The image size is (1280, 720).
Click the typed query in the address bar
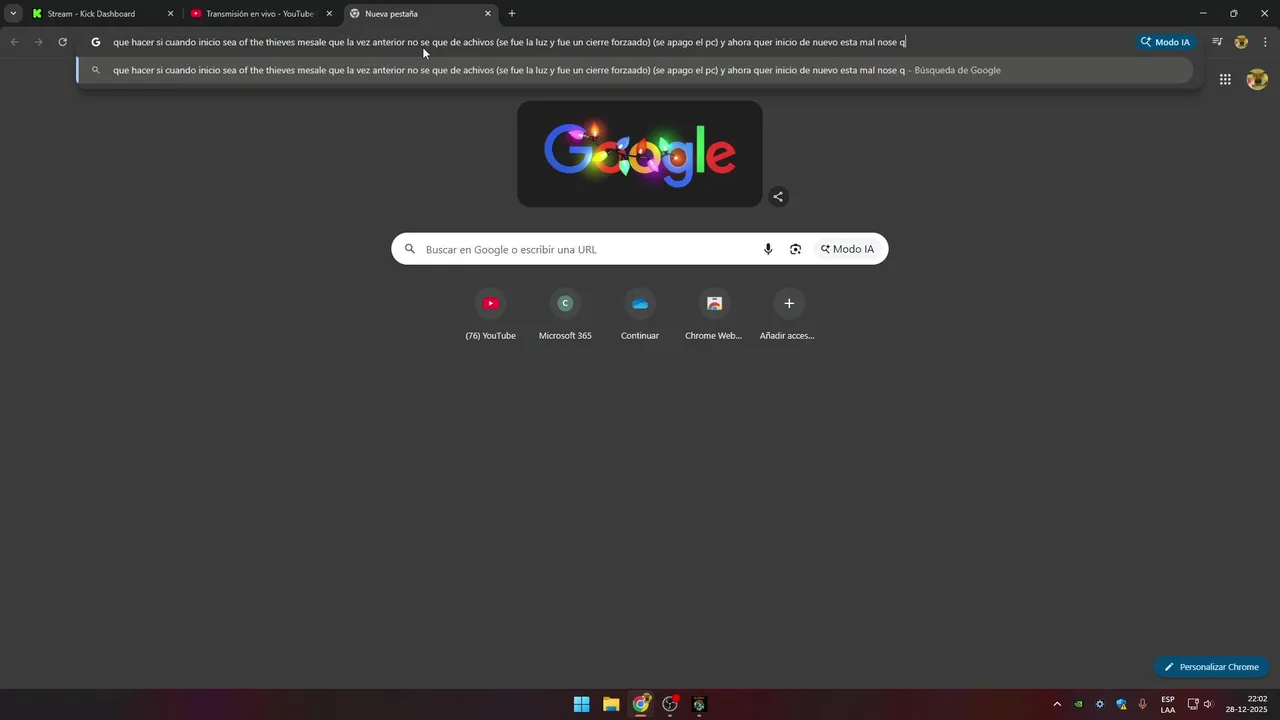coord(509,42)
